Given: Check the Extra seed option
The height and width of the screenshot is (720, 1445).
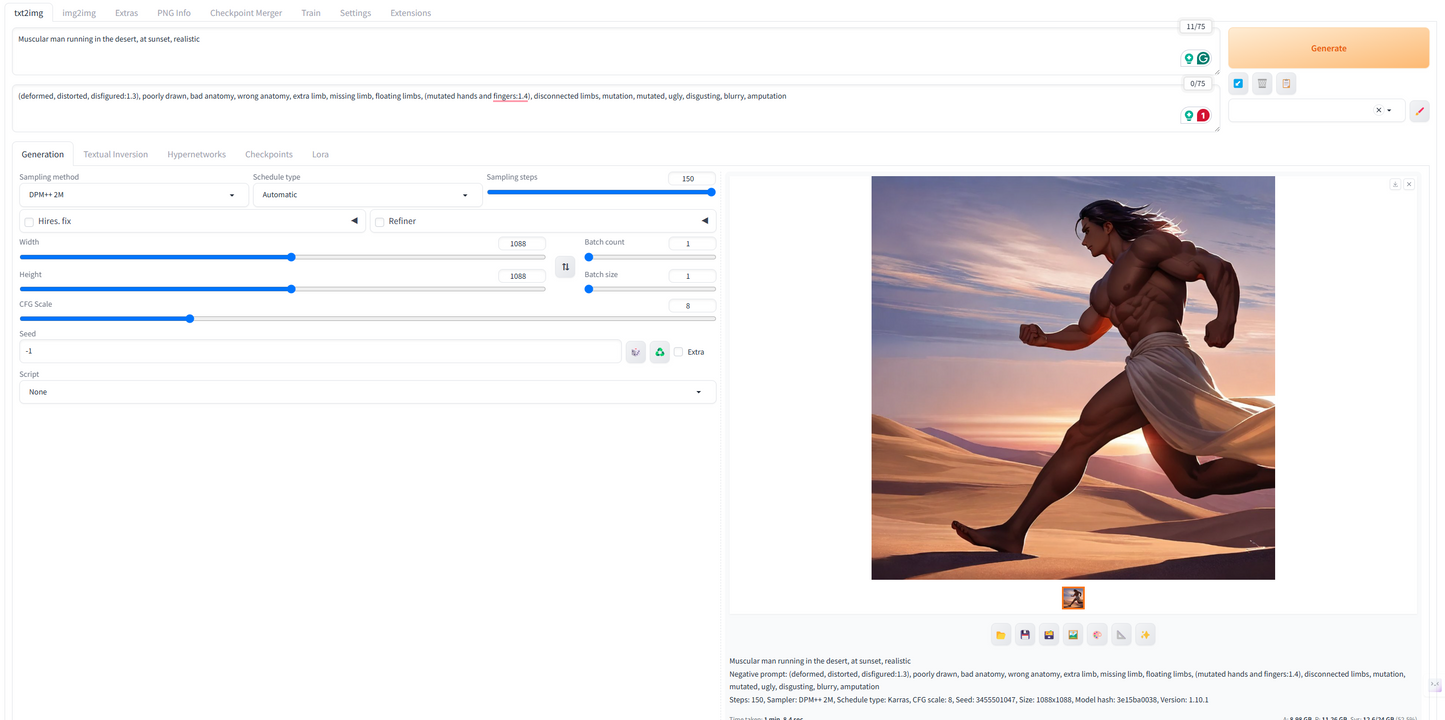Looking at the screenshot, I should tap(678, 351).
